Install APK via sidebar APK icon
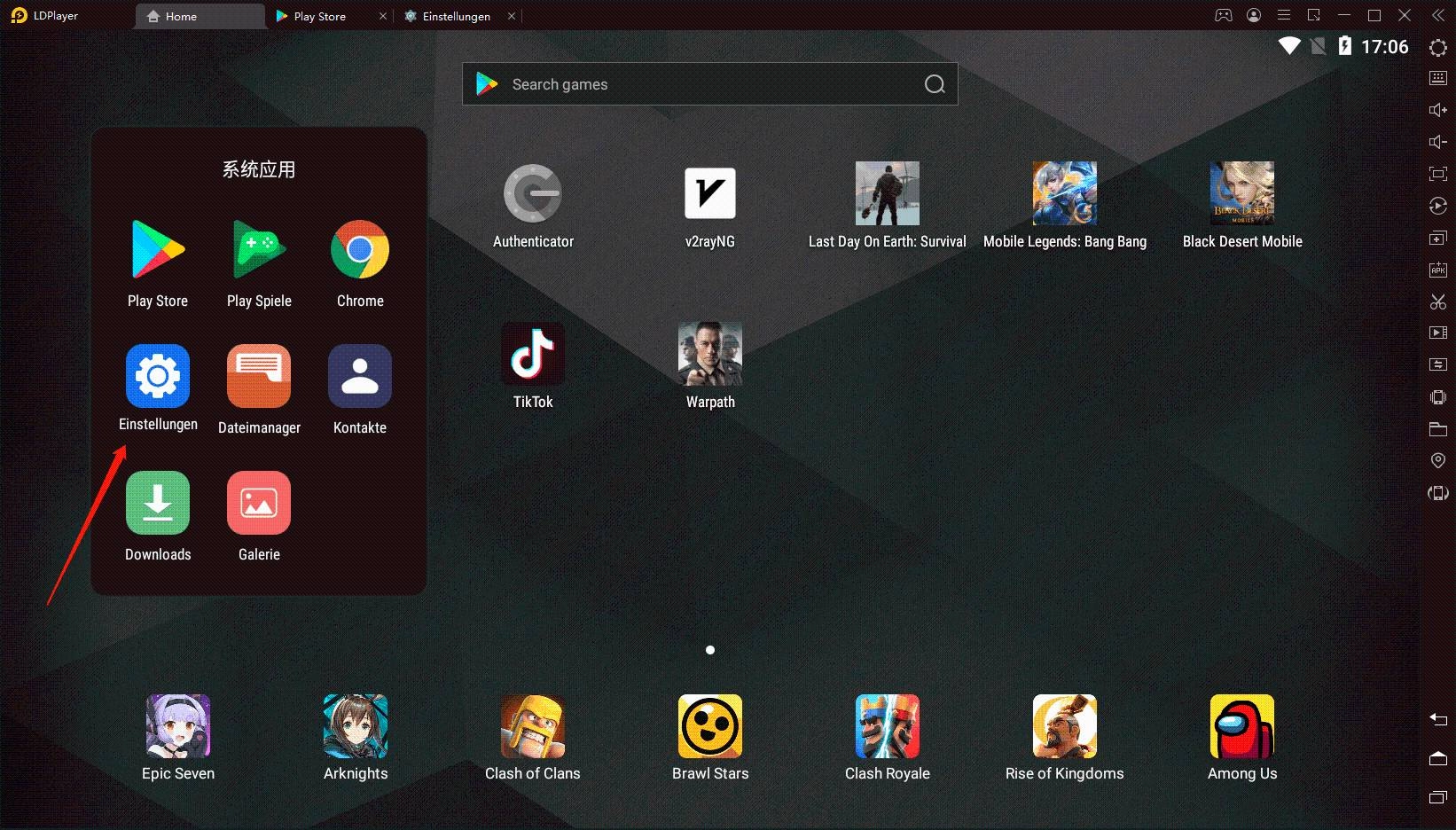 point(1438,270)
